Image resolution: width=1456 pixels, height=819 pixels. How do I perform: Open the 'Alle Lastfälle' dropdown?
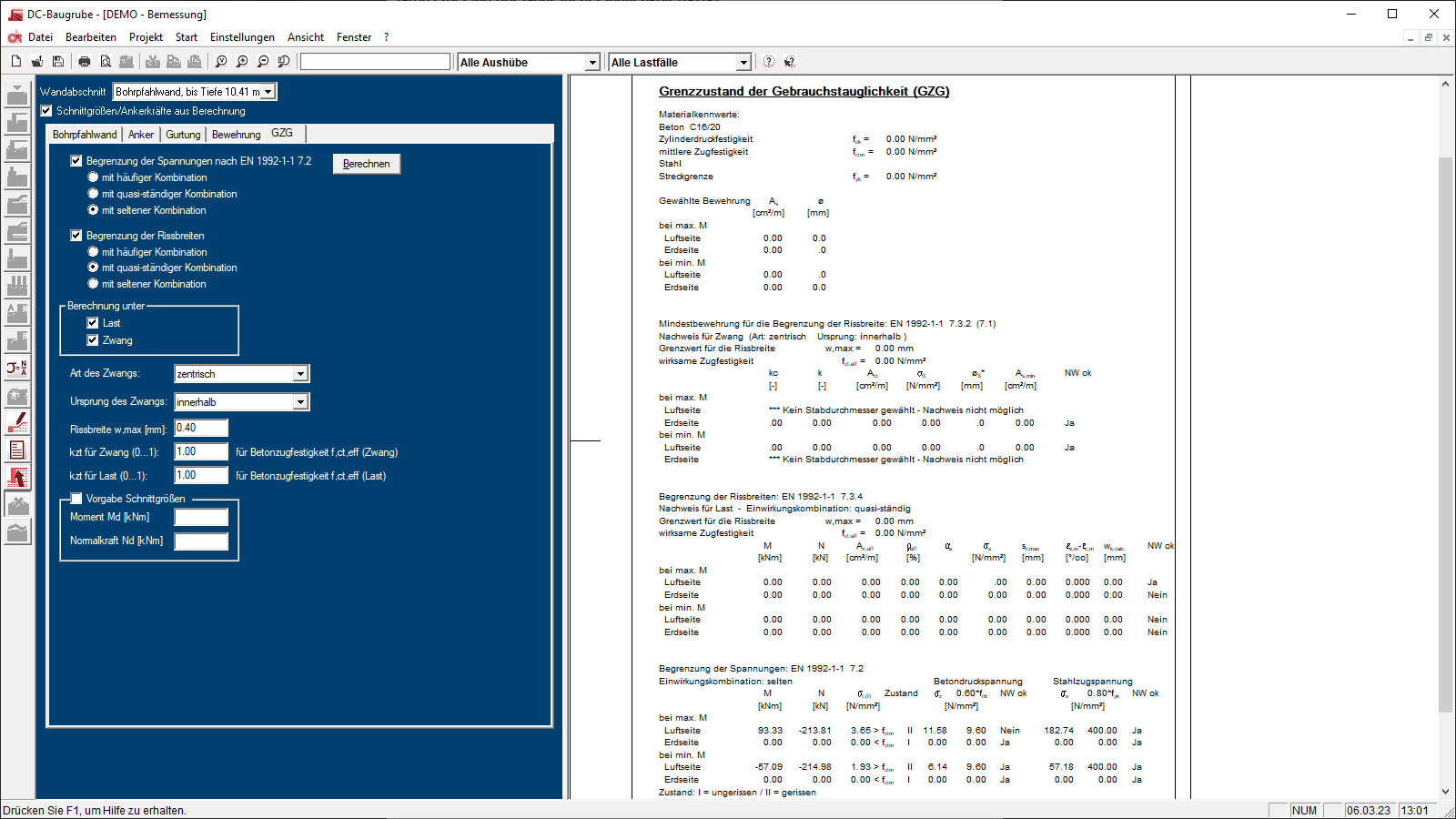(x=743, y=63)
